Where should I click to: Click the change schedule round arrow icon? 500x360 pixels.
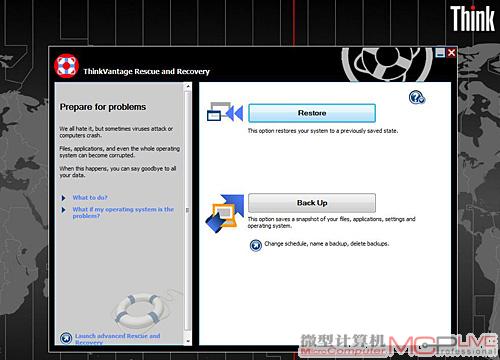tap(256, 245)
